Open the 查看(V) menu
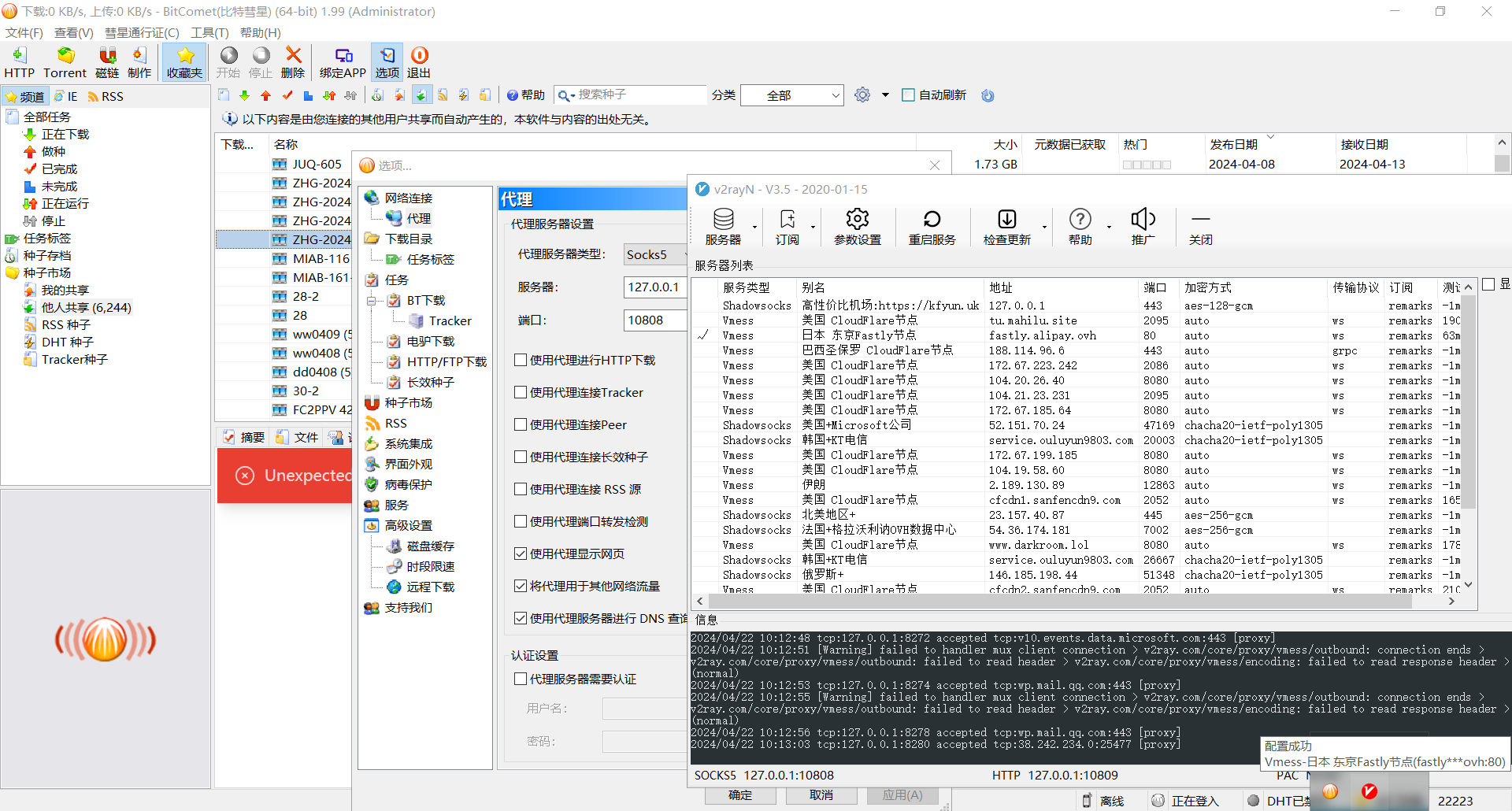This screenshot has width=1512, height=811. pos(74,32)
